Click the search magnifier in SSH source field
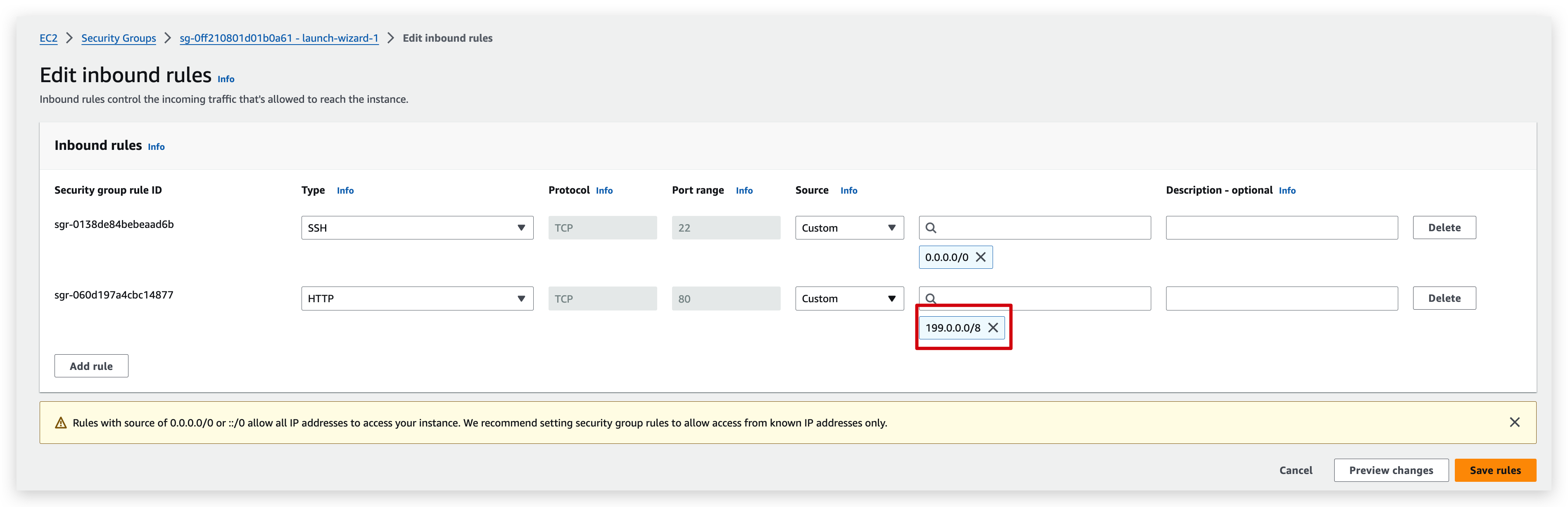 [x=931, y=227]
